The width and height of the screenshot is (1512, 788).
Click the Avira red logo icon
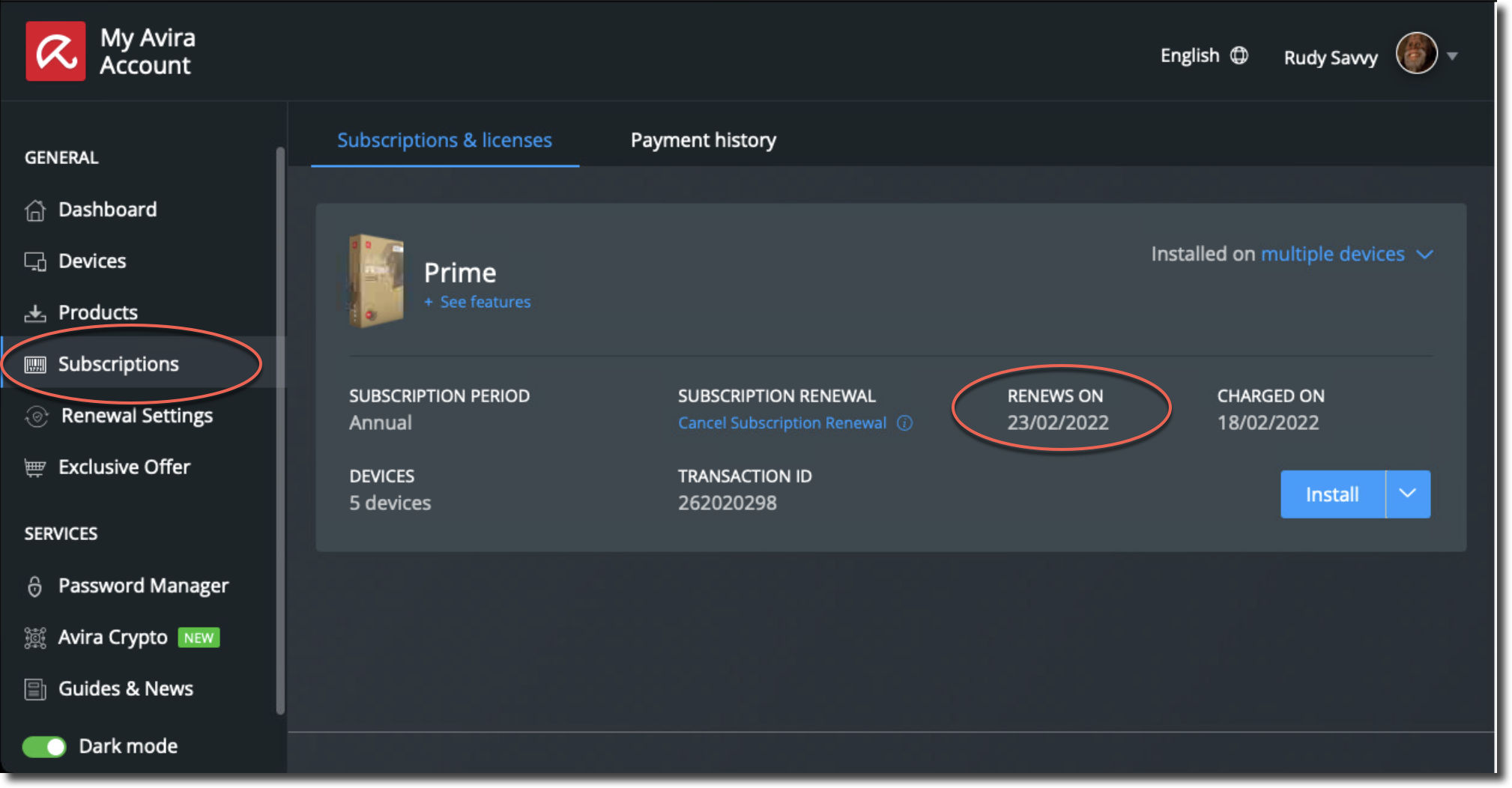point(56,51)
